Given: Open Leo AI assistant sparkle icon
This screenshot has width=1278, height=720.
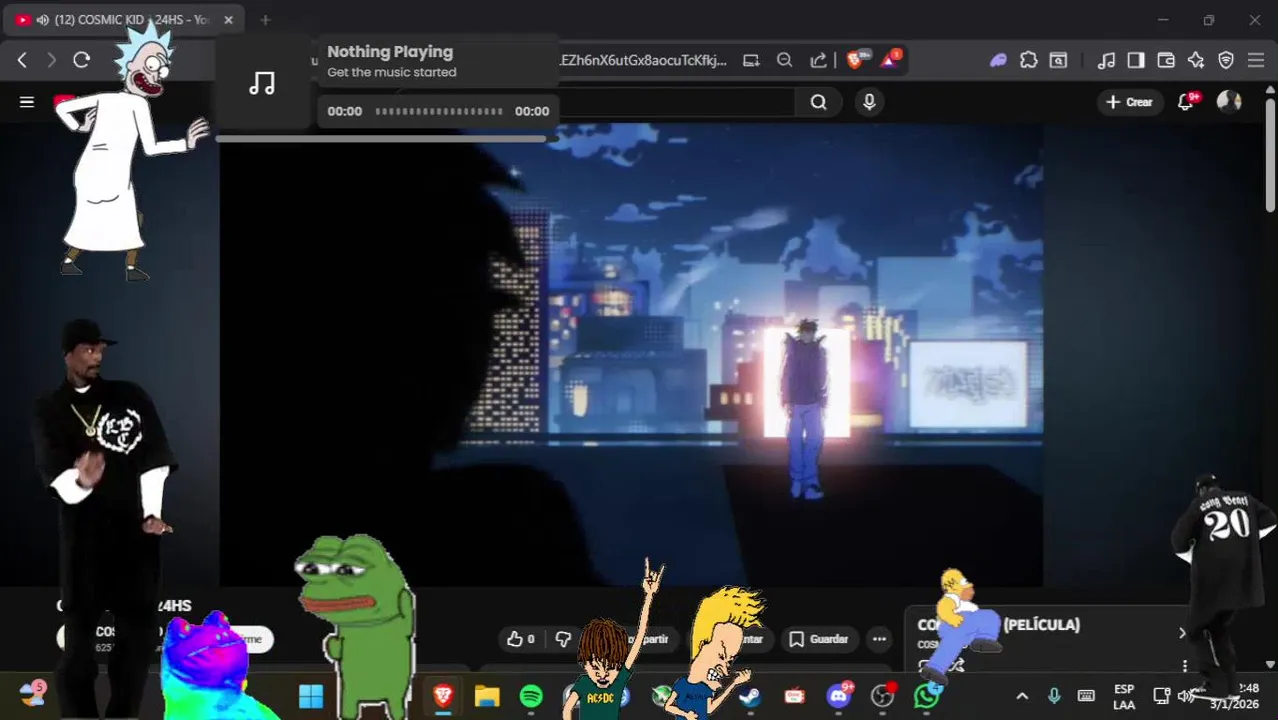Looking at the screenshot, I should [1196, 60].
